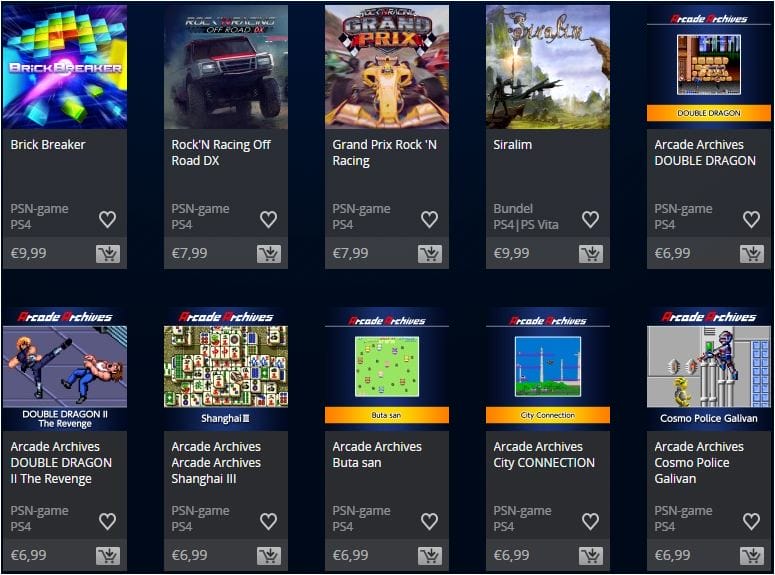
Task: Wishlist DOUBLE DRAGON II The Revenge
Action: click(107, 521)
